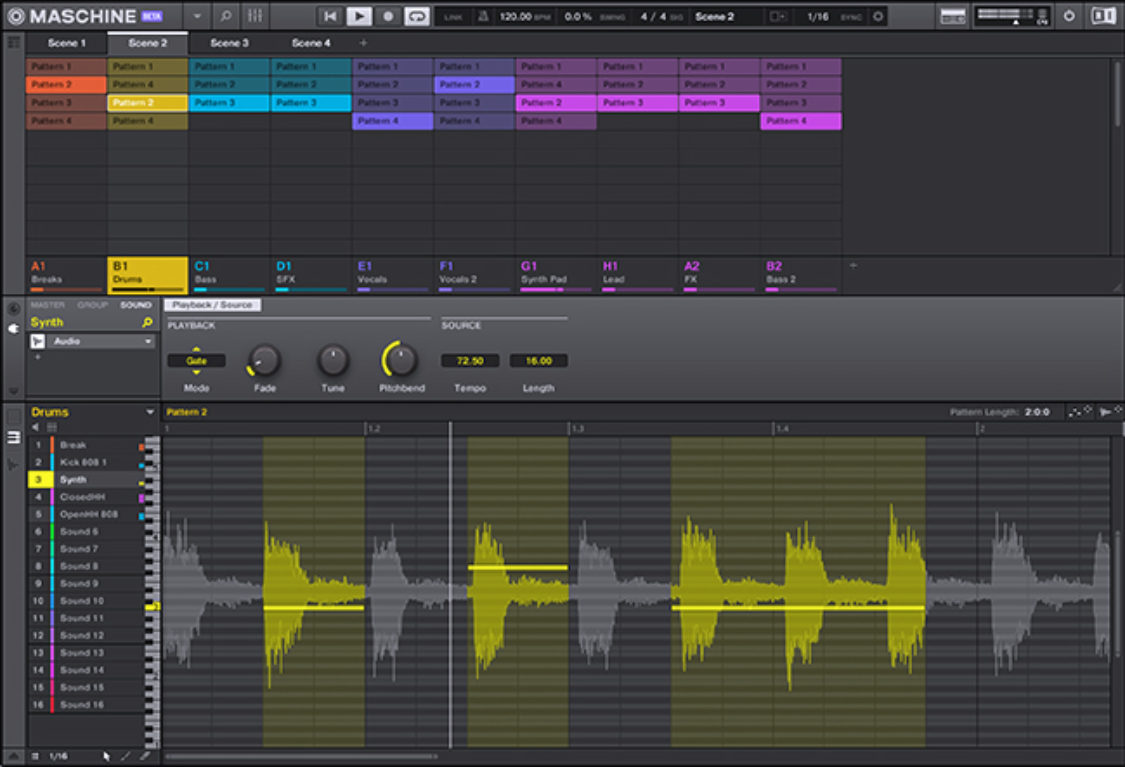Click the search magnifier next to Synth
Image resolution: width=1125 pixels, height=767 pixels.
146,322
